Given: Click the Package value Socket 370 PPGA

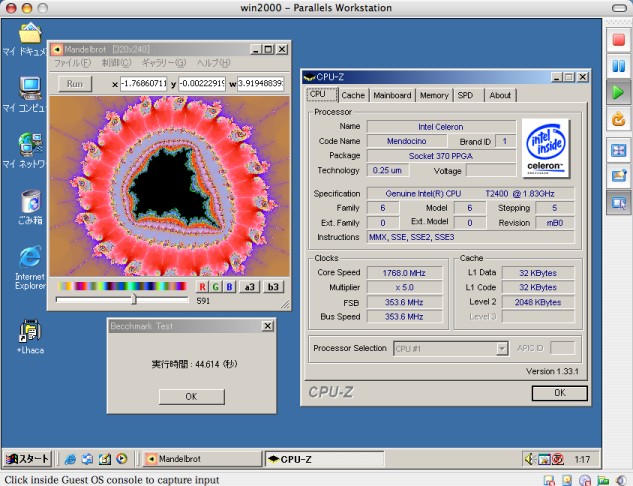Looking at the screenshot, I should pos(441,156).
